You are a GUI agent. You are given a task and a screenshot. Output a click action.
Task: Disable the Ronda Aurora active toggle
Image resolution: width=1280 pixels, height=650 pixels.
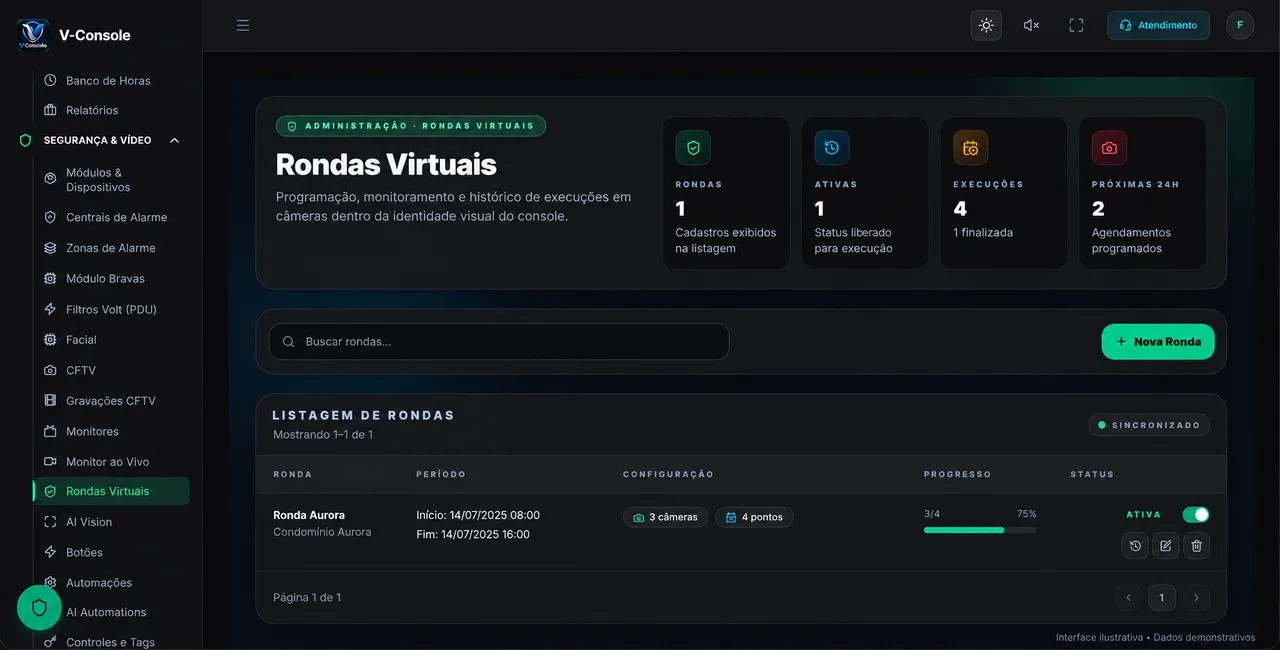(x=1196, y=514)
